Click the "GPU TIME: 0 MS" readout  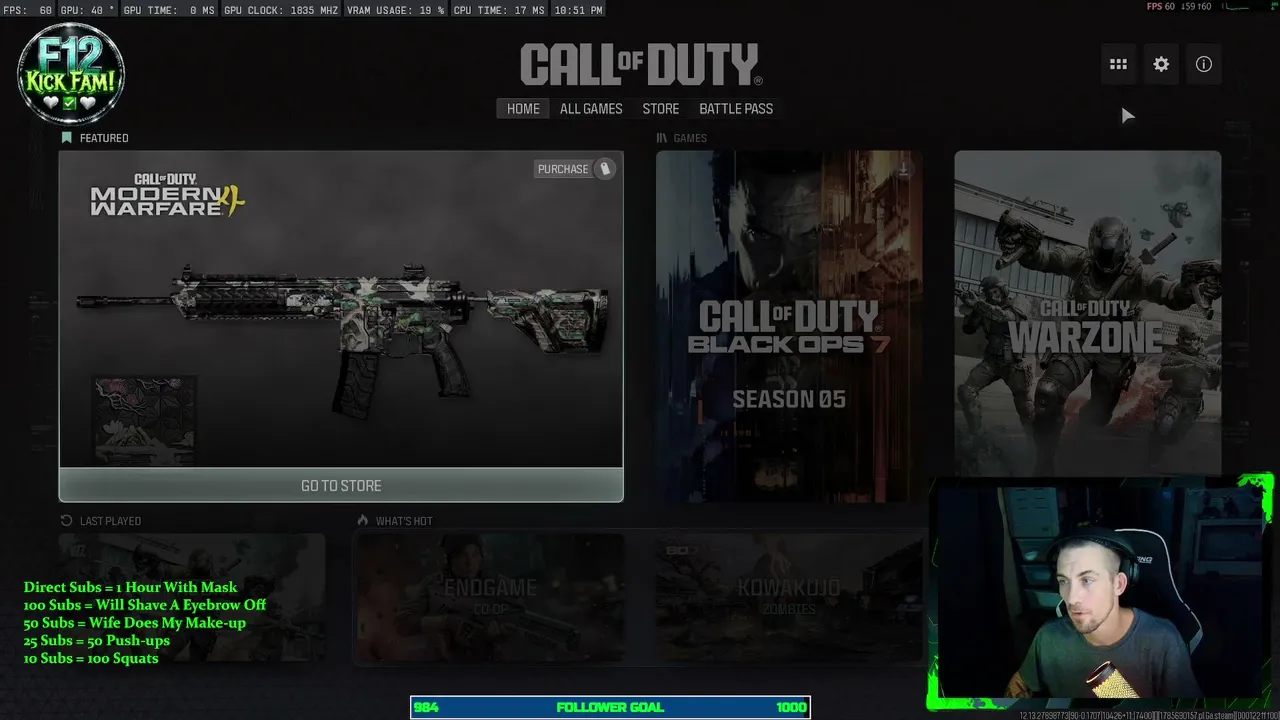coord(170,10)
